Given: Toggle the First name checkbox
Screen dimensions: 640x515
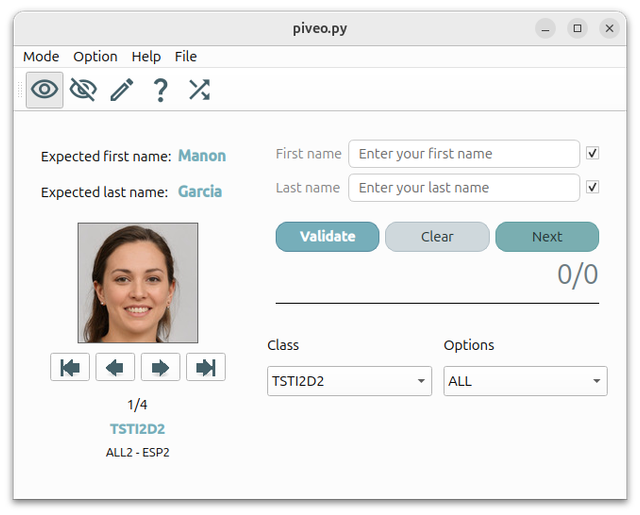Looking at the screenshot, I should click(592, 154).
